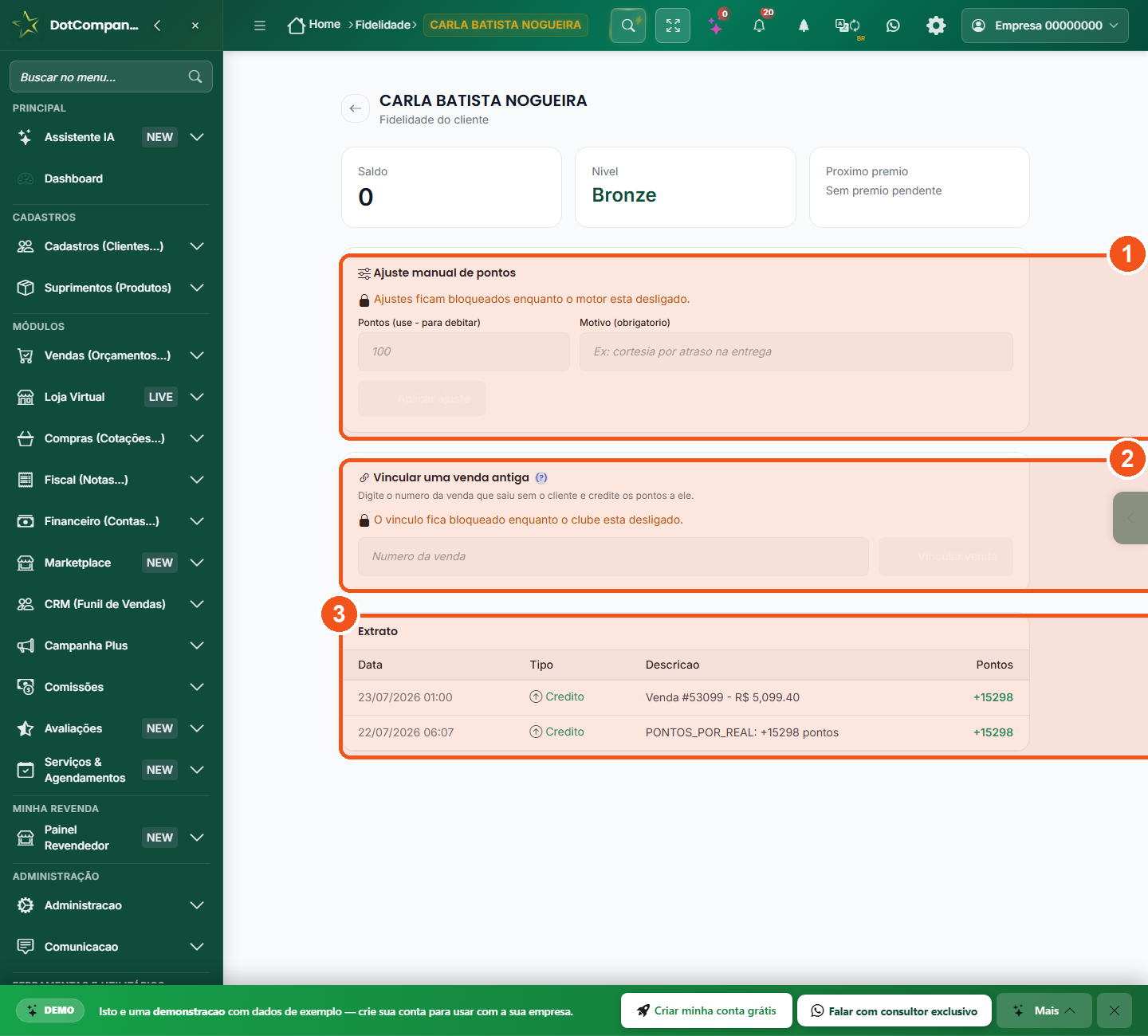
Task: Focus the Buscar no menu search field
Action: (x=111, y=77)
